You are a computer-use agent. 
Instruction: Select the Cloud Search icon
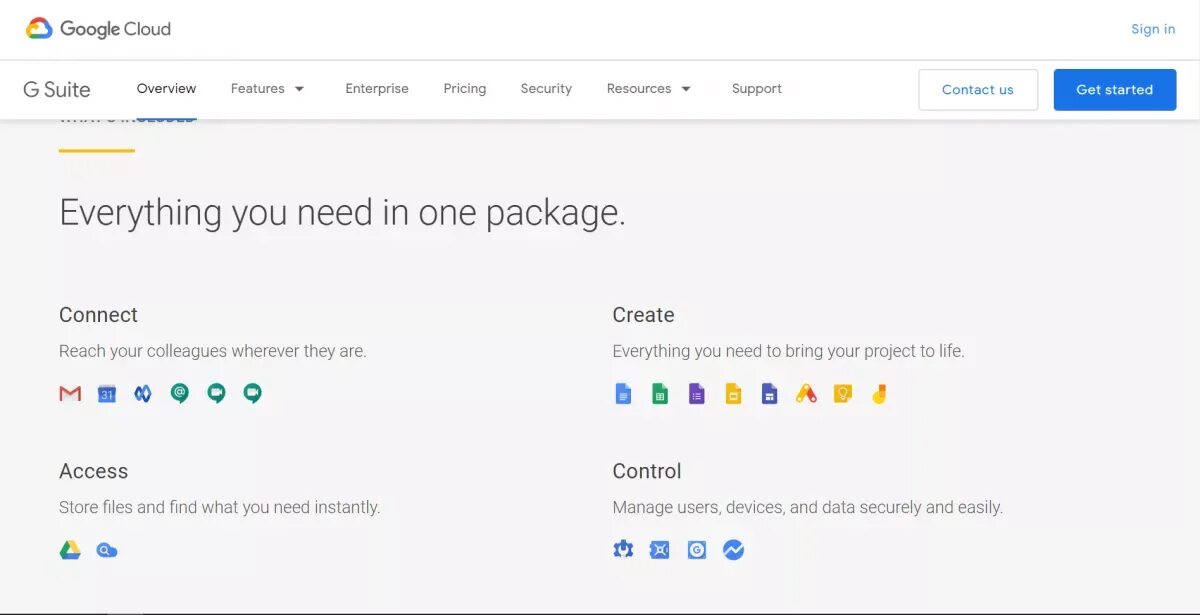[107, 549]
